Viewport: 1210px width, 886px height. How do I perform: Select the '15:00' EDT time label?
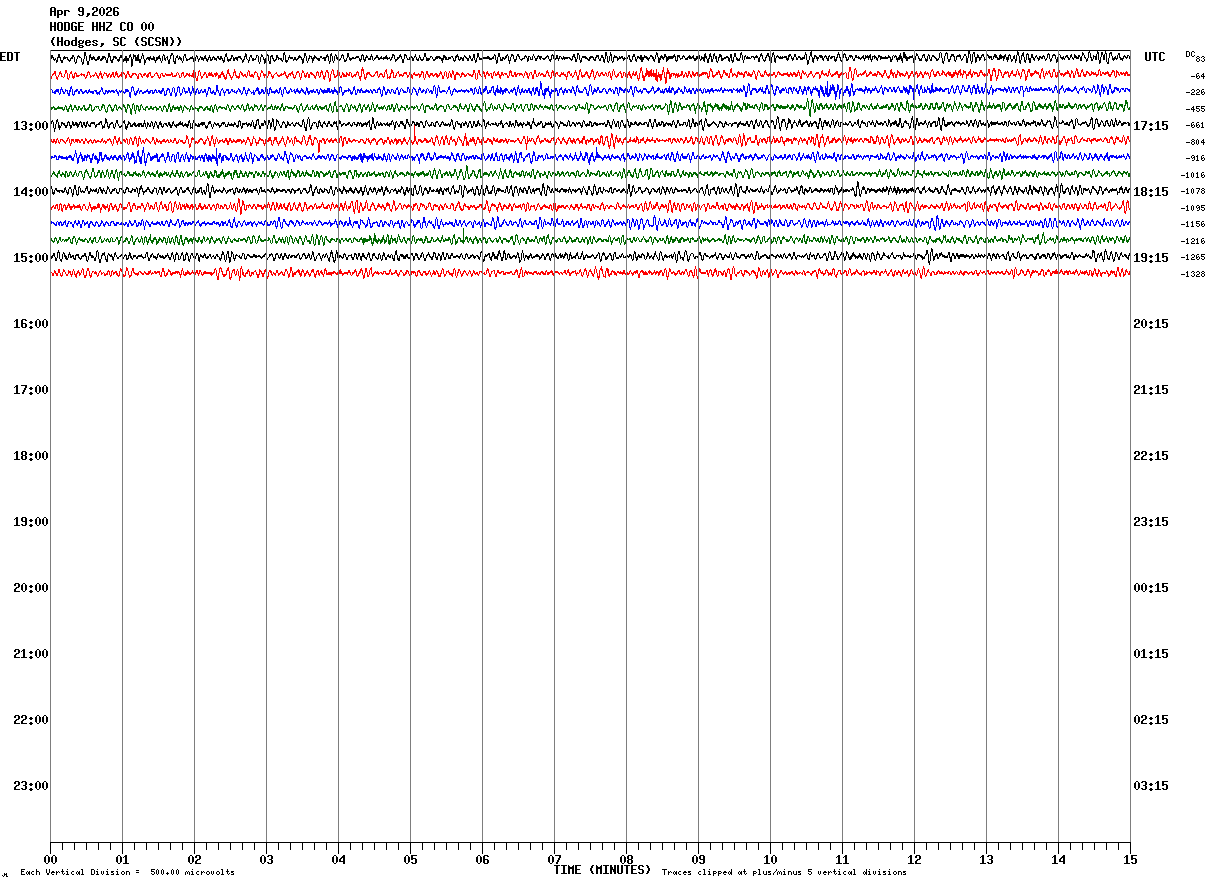(31, 258)
